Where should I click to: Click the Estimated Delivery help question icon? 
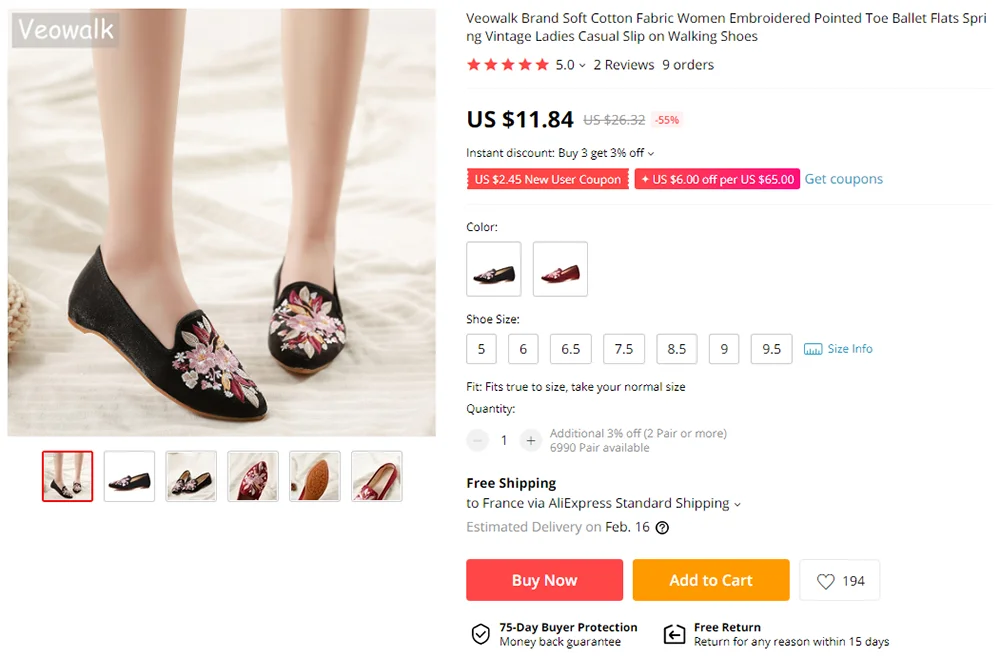(662, 528)
